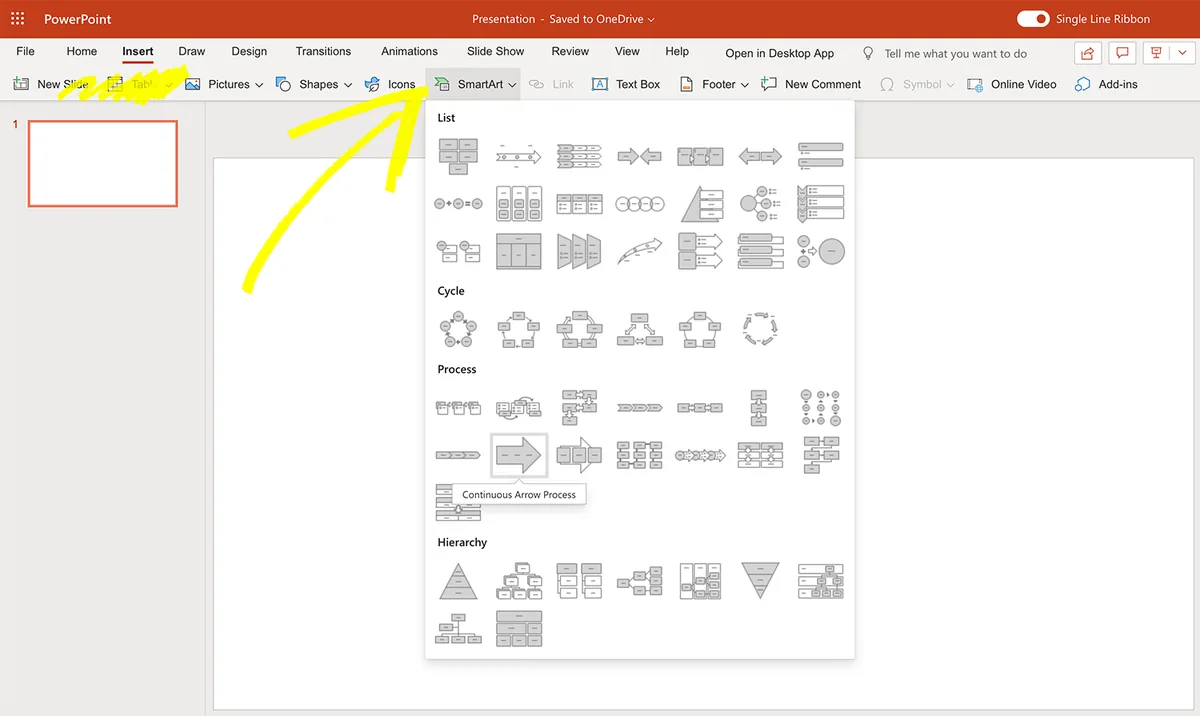Viewport: 1200px width, 716px height.
Task: Choose the five-block Basic Block List layout
Action: tap(459, 156)
